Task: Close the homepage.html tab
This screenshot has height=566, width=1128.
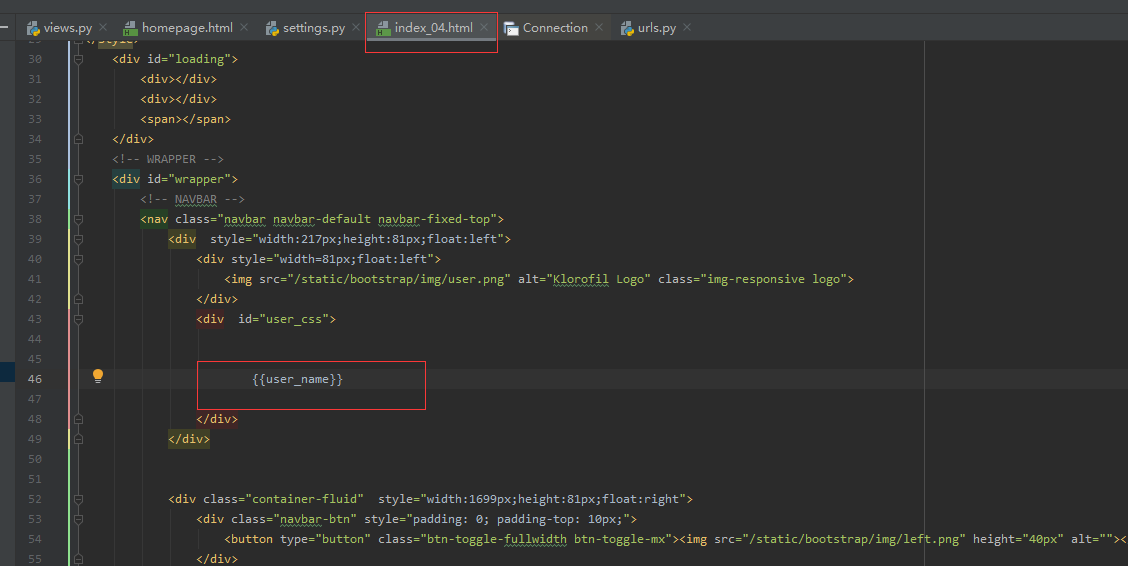Action: point(244,27)
